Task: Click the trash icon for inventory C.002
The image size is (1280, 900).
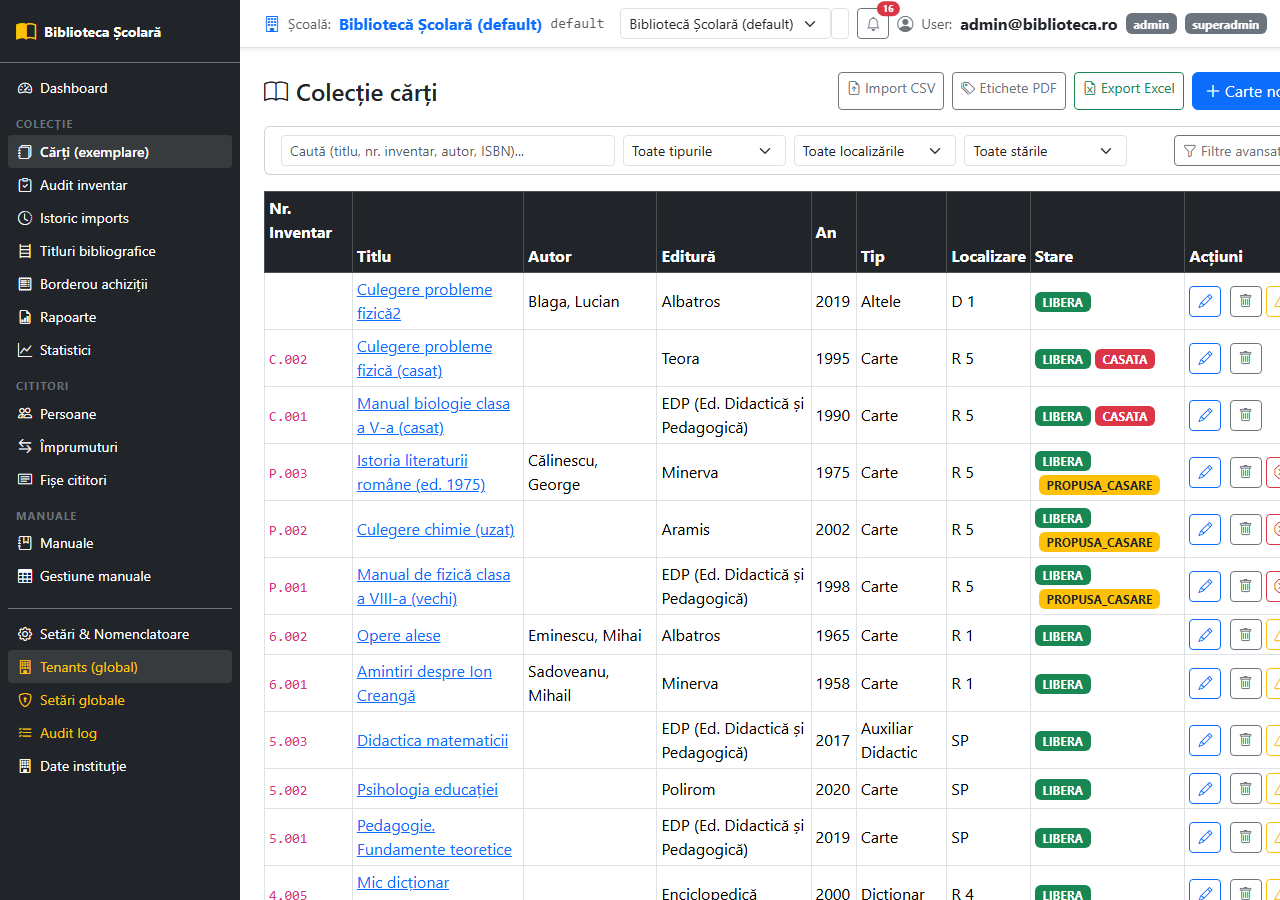Action: point(1245,358)
